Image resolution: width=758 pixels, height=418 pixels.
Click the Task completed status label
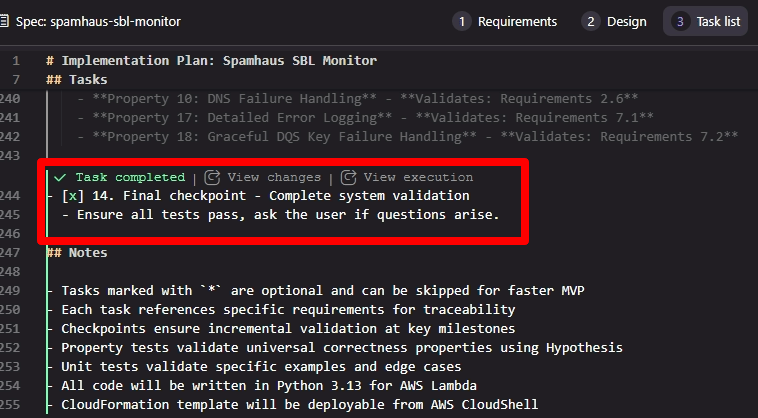point(130,177)
